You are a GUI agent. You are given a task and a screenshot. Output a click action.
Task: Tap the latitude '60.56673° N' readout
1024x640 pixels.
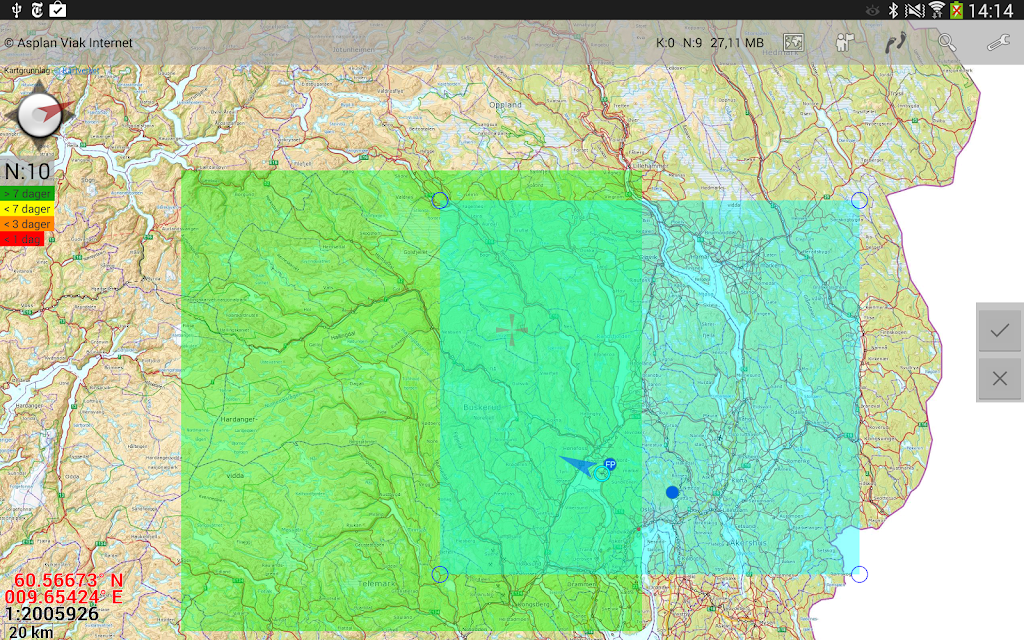[68, 580]
